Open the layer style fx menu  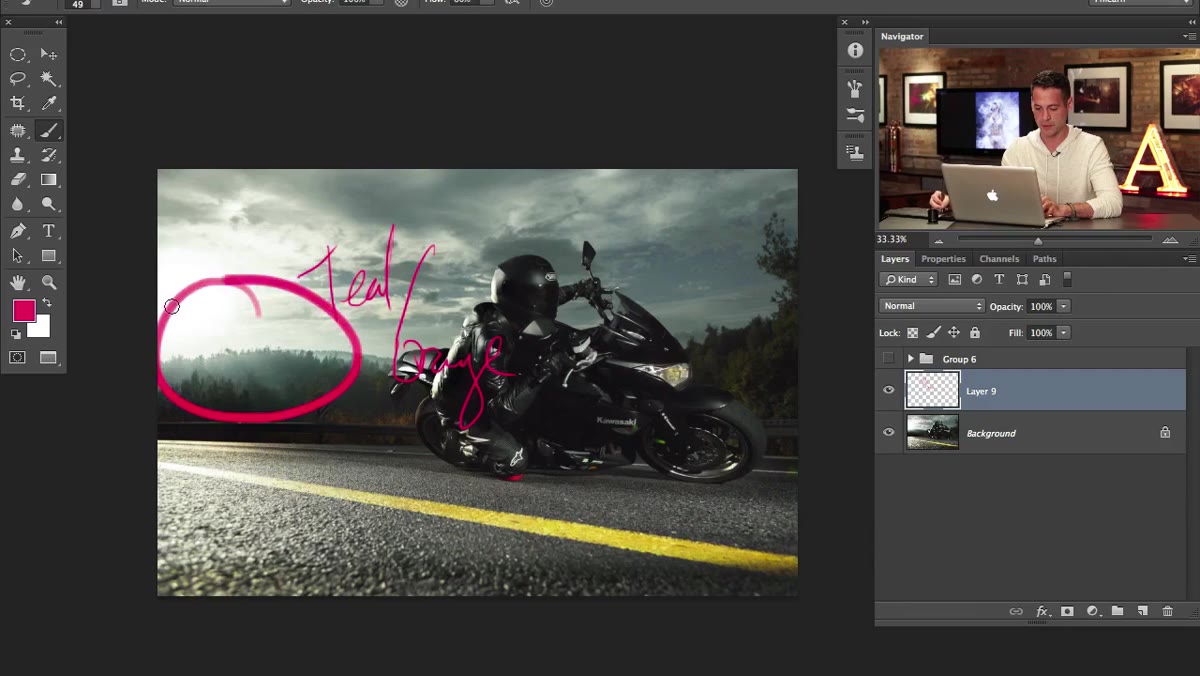(x=1041, y=611)
